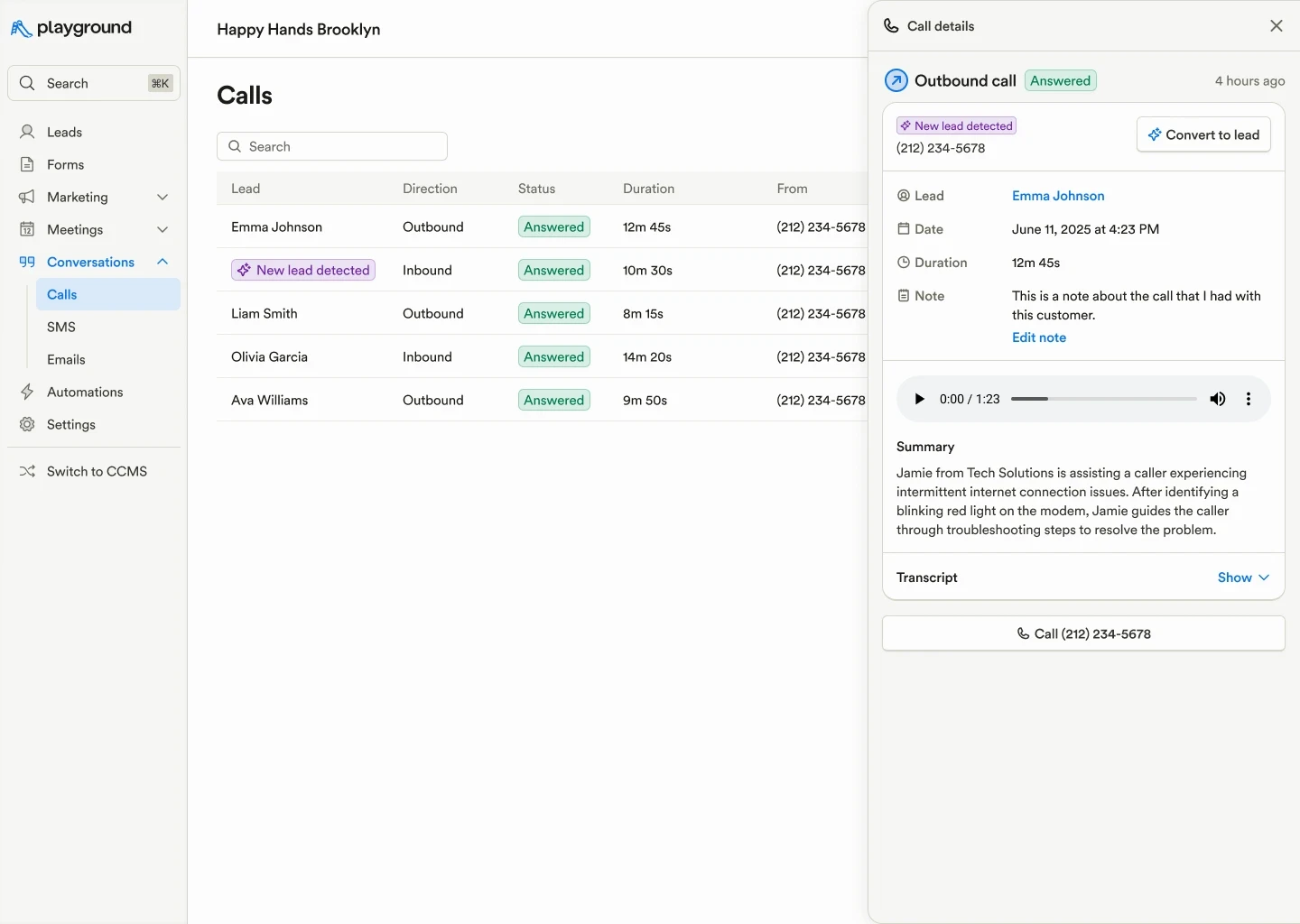
Task: Click the Lead person icon in details
Action: 904,196
